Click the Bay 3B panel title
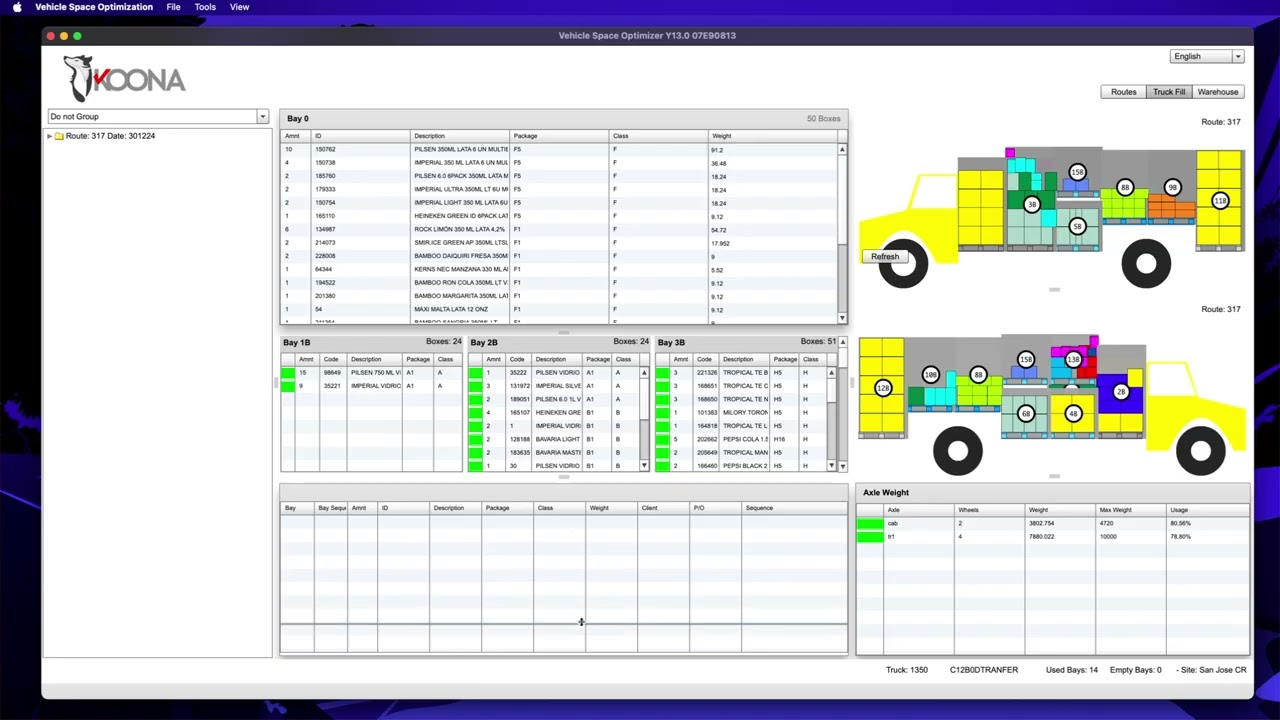 coord(671,343)
